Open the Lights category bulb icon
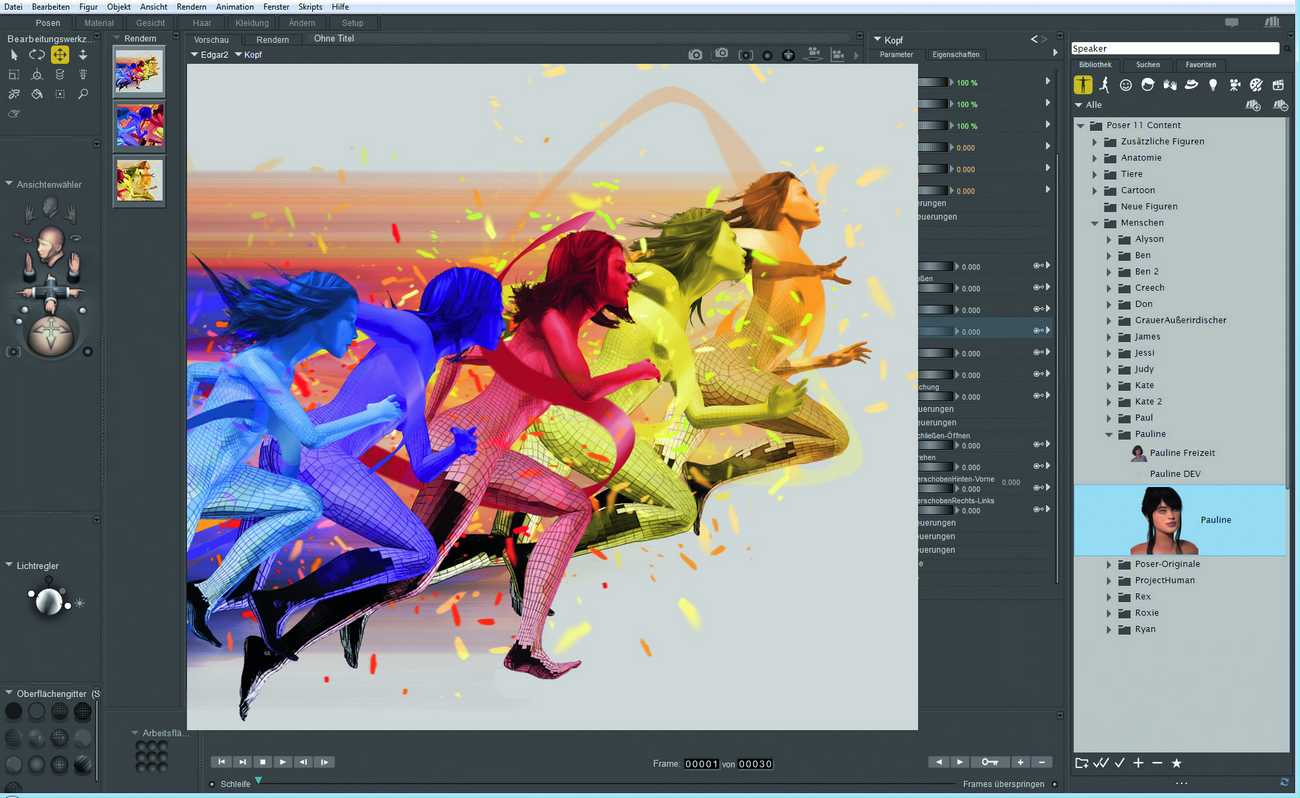The image size is (1300, 798). click(1213, 86)
